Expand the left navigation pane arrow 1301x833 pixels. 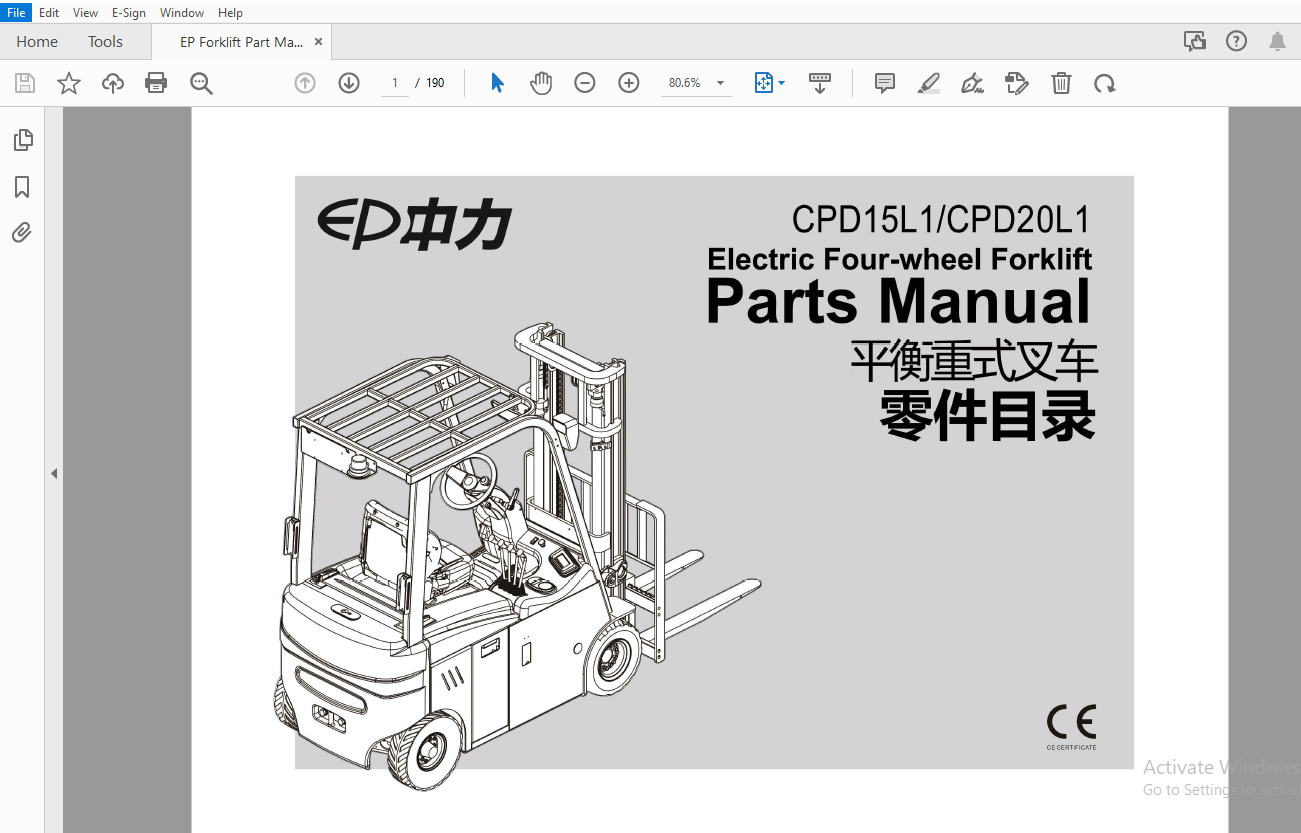point(54,473)
